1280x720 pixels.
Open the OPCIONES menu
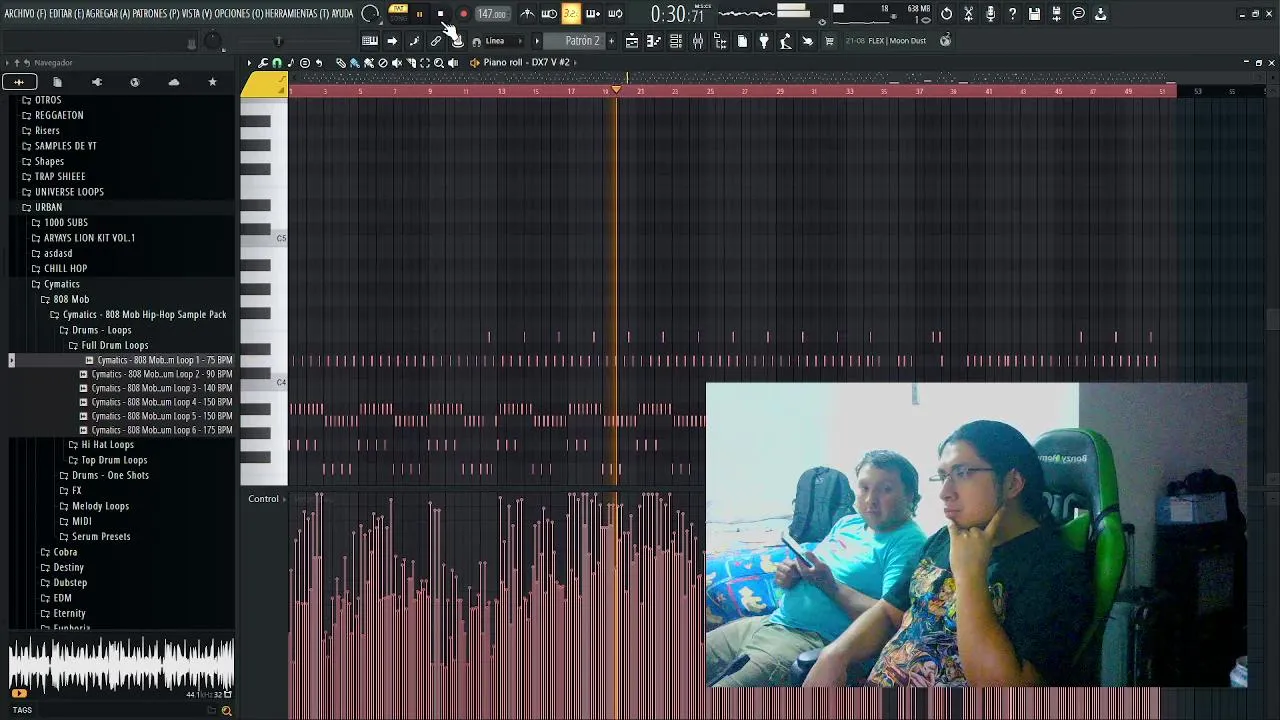coord(238,14)
